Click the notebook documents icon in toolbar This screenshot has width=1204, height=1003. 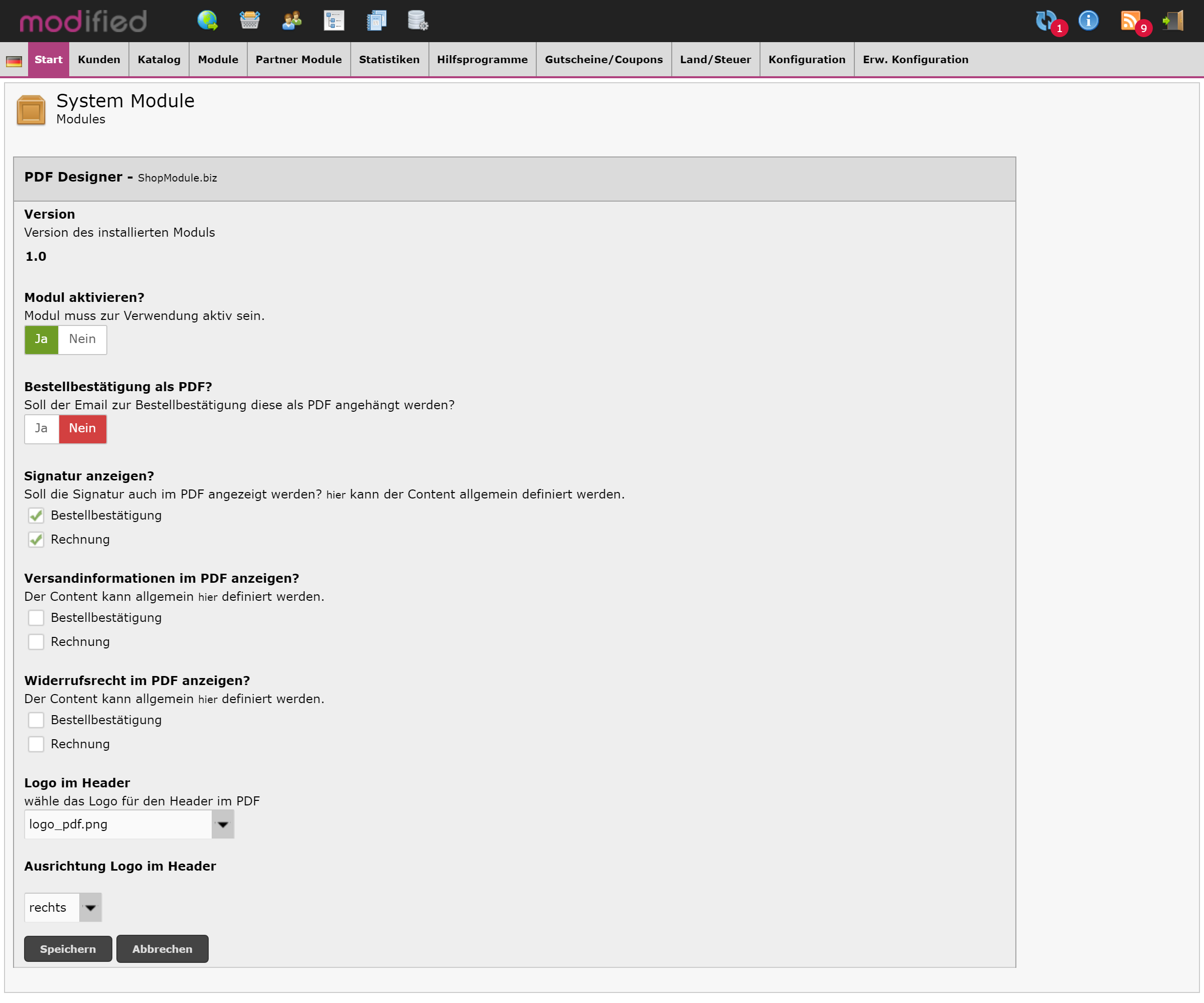pos(376,21)
